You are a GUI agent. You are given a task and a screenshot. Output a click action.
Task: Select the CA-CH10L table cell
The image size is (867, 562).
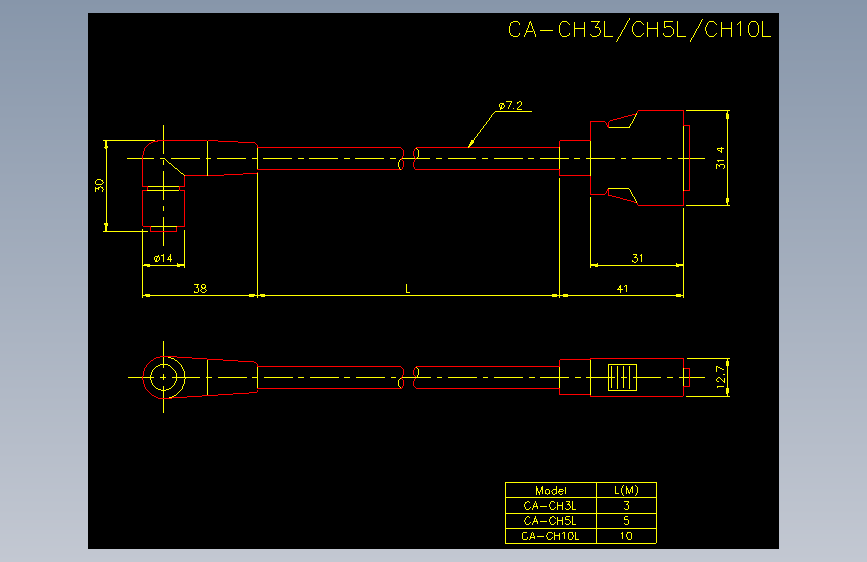tap(551, 536)
